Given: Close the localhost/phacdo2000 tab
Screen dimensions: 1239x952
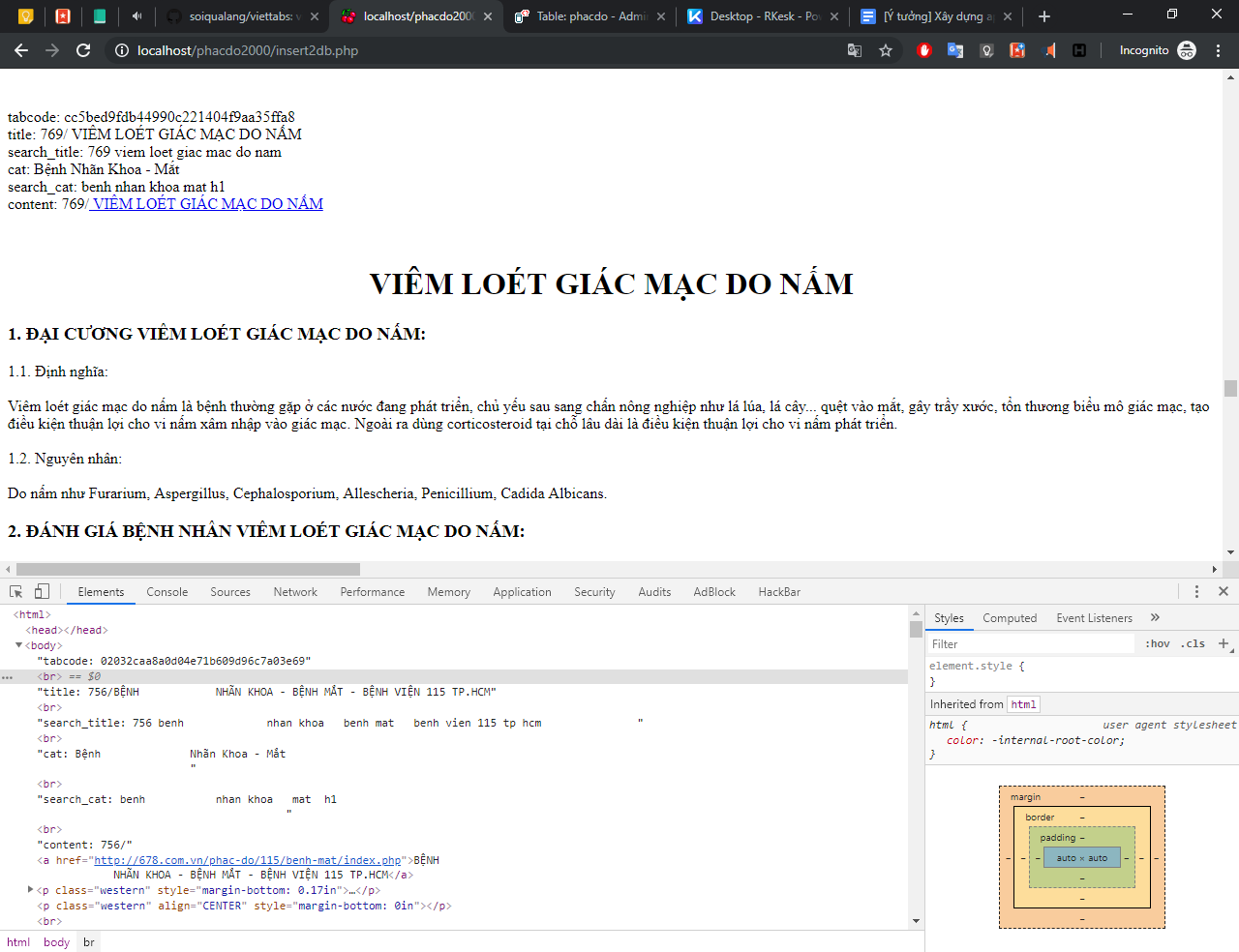Looking at the screenshot, I should pos(488,16).
